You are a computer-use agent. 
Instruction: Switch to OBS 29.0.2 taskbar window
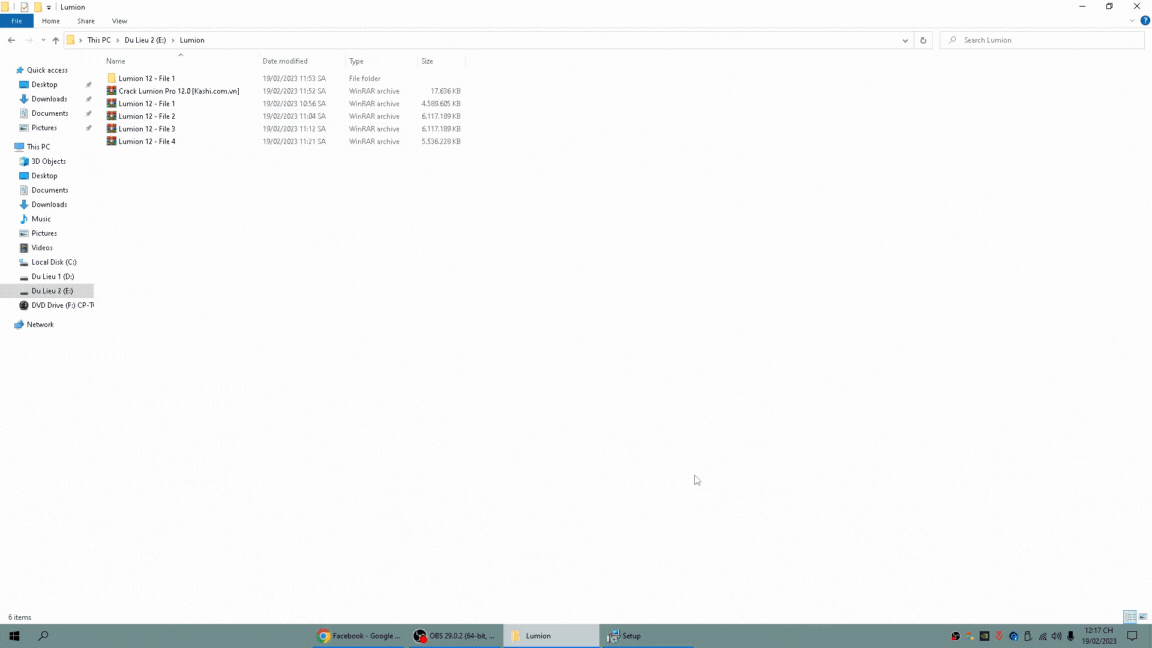click(x=455, y=636)
